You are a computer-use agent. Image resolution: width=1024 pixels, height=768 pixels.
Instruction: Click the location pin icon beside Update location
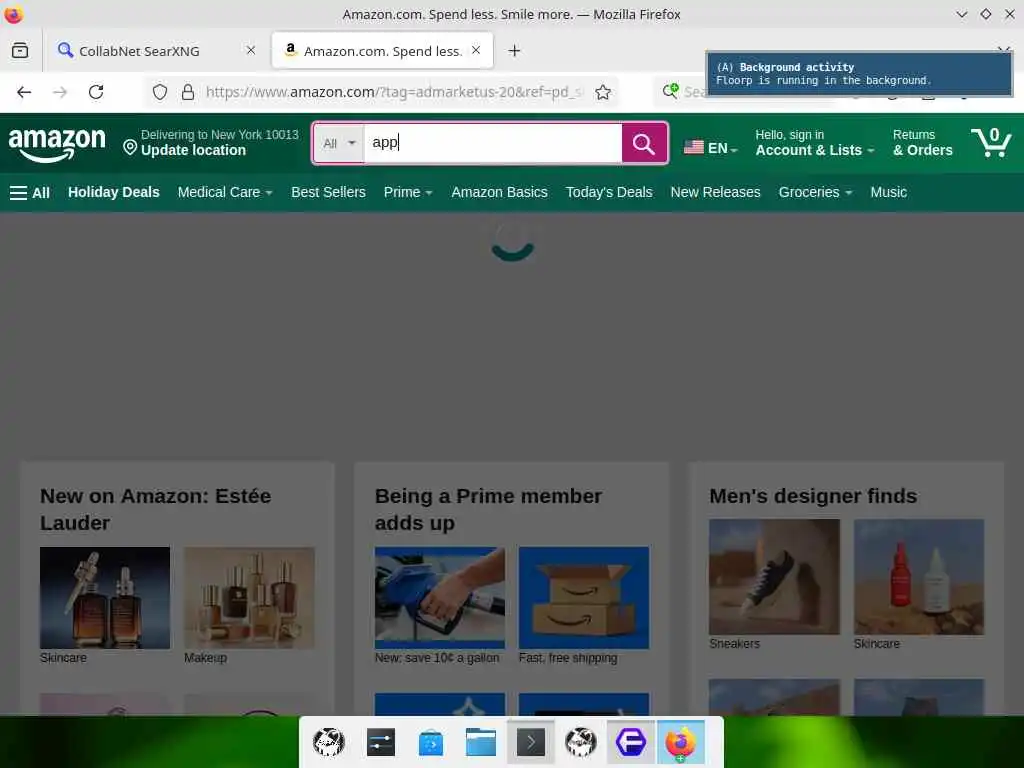(130, 148)
